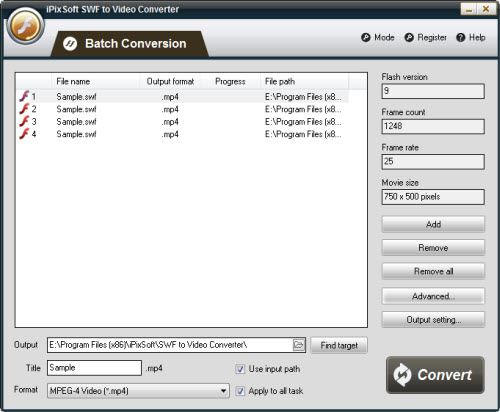Click the .mp4 output format of row 3
The image size is (500, 412).
click(170, 122)
